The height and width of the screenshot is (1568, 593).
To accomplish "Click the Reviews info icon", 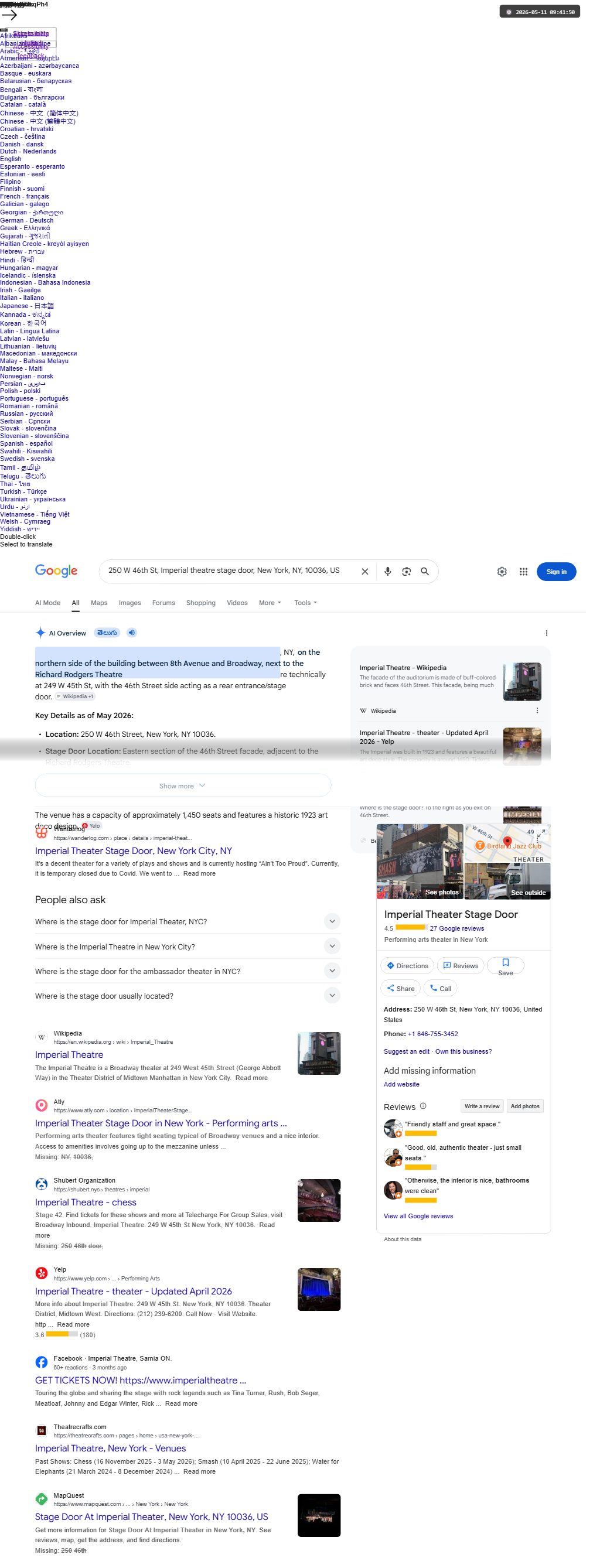I will click(x=428, y=1118).
